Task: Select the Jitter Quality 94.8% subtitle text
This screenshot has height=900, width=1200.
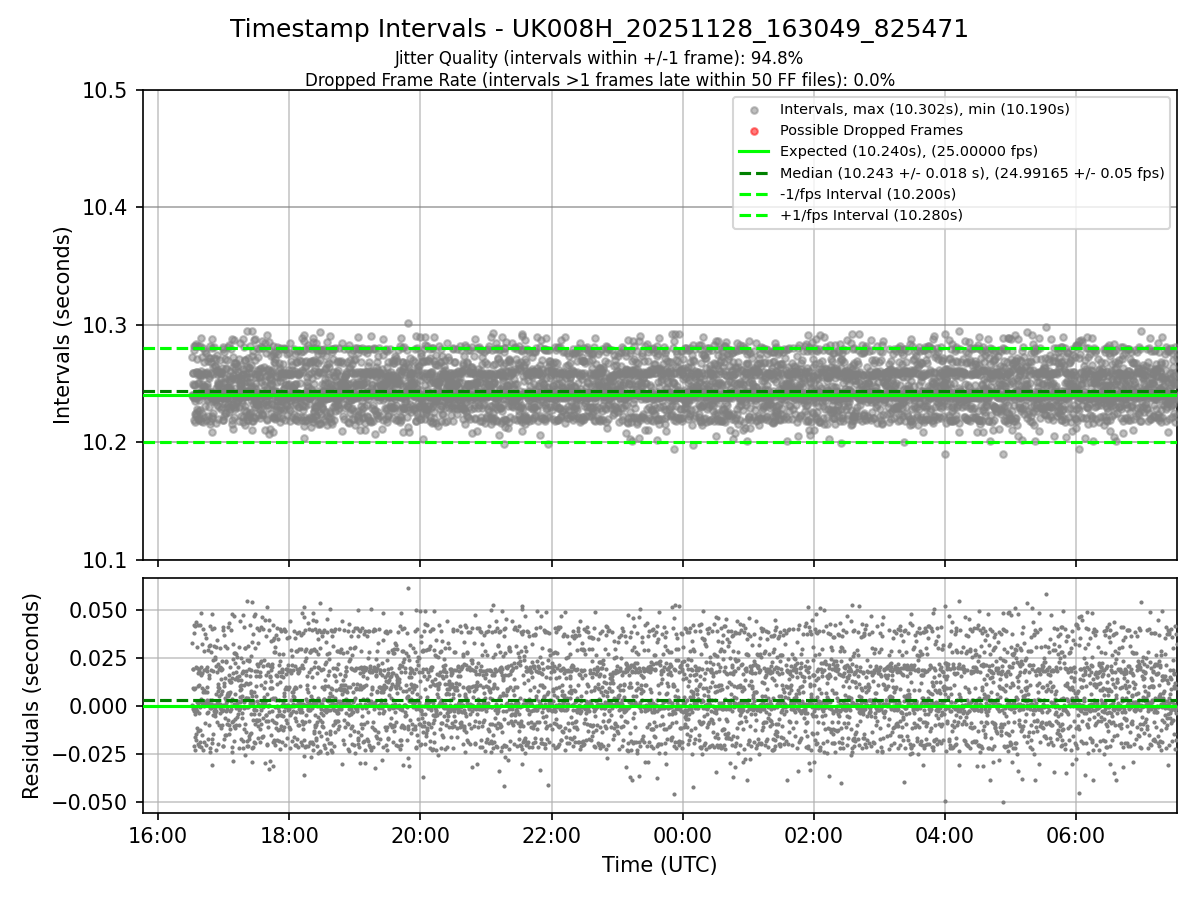Action: click(599, 58)
